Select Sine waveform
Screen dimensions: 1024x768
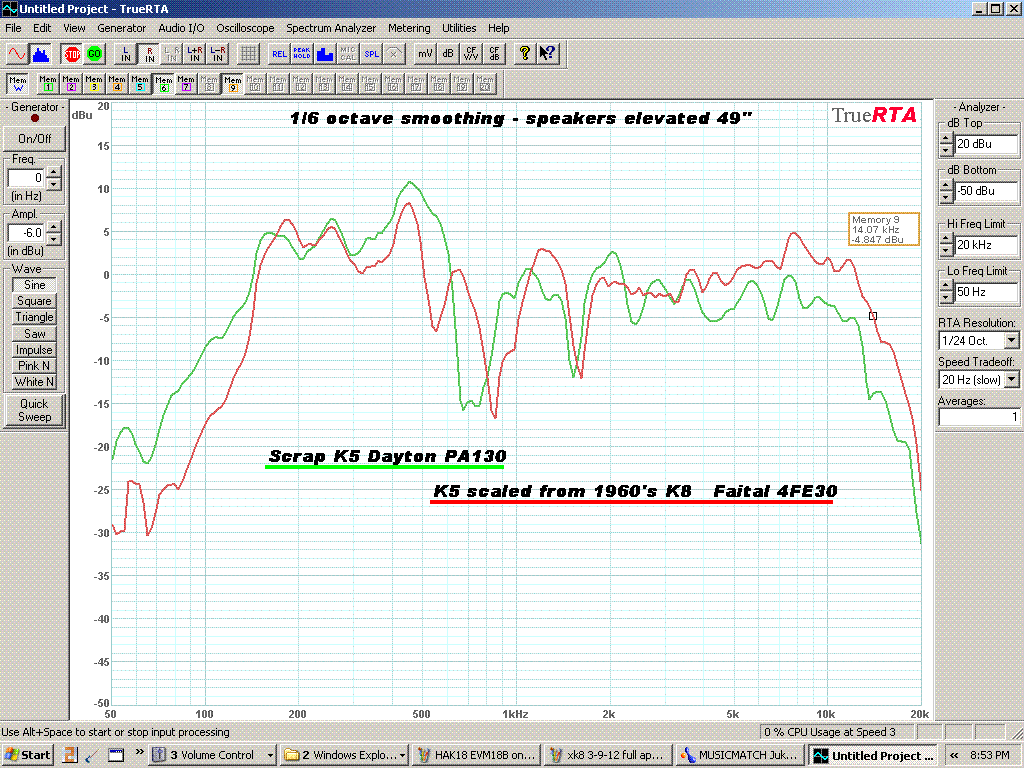[34, 285]
